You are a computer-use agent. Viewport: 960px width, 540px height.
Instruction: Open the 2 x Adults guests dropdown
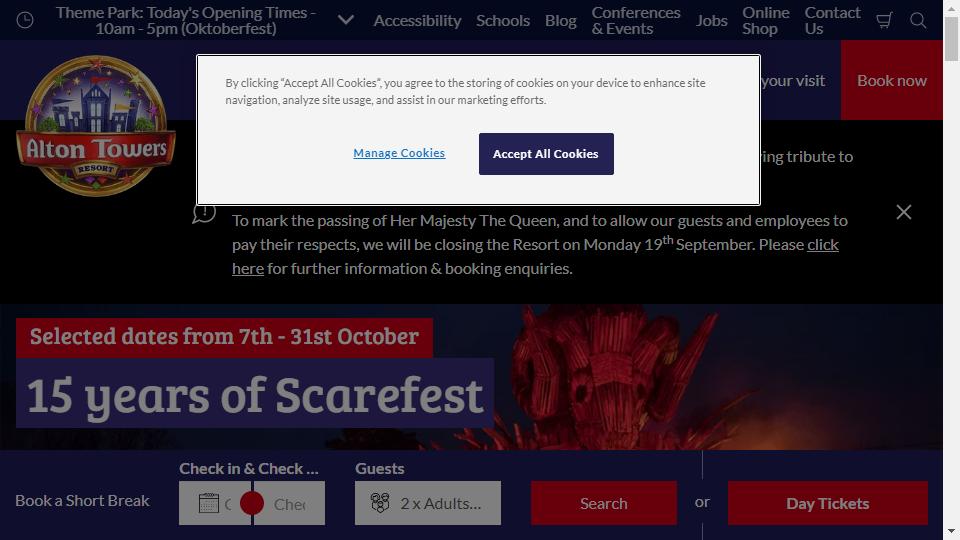coord(428,503)
